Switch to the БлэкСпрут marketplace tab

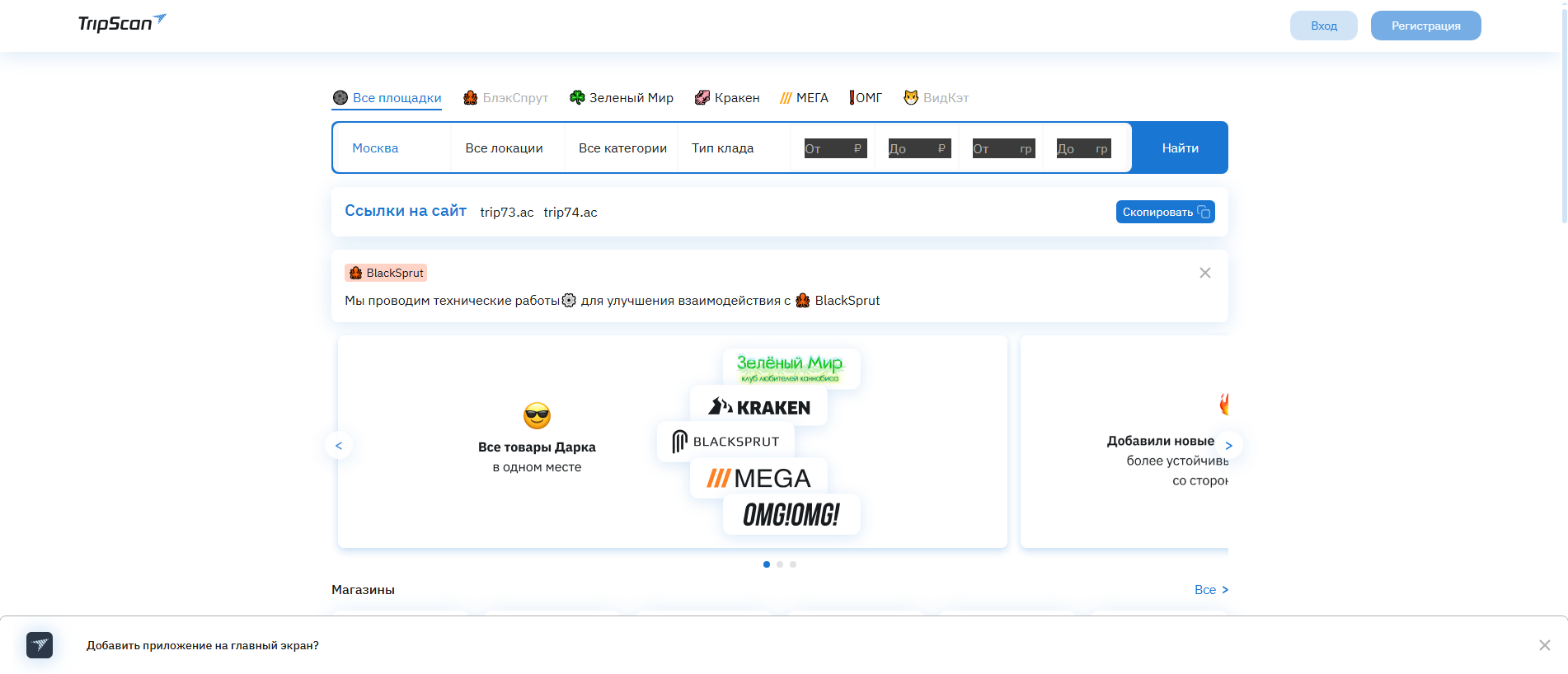coord(505,98)
